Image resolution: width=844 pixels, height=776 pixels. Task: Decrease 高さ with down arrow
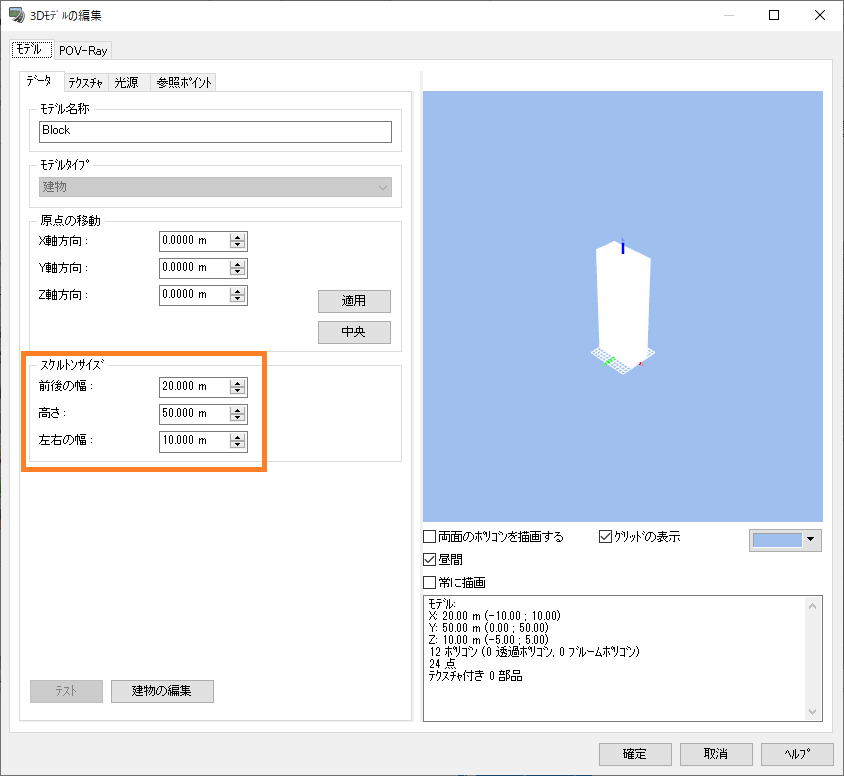point(237,418)
